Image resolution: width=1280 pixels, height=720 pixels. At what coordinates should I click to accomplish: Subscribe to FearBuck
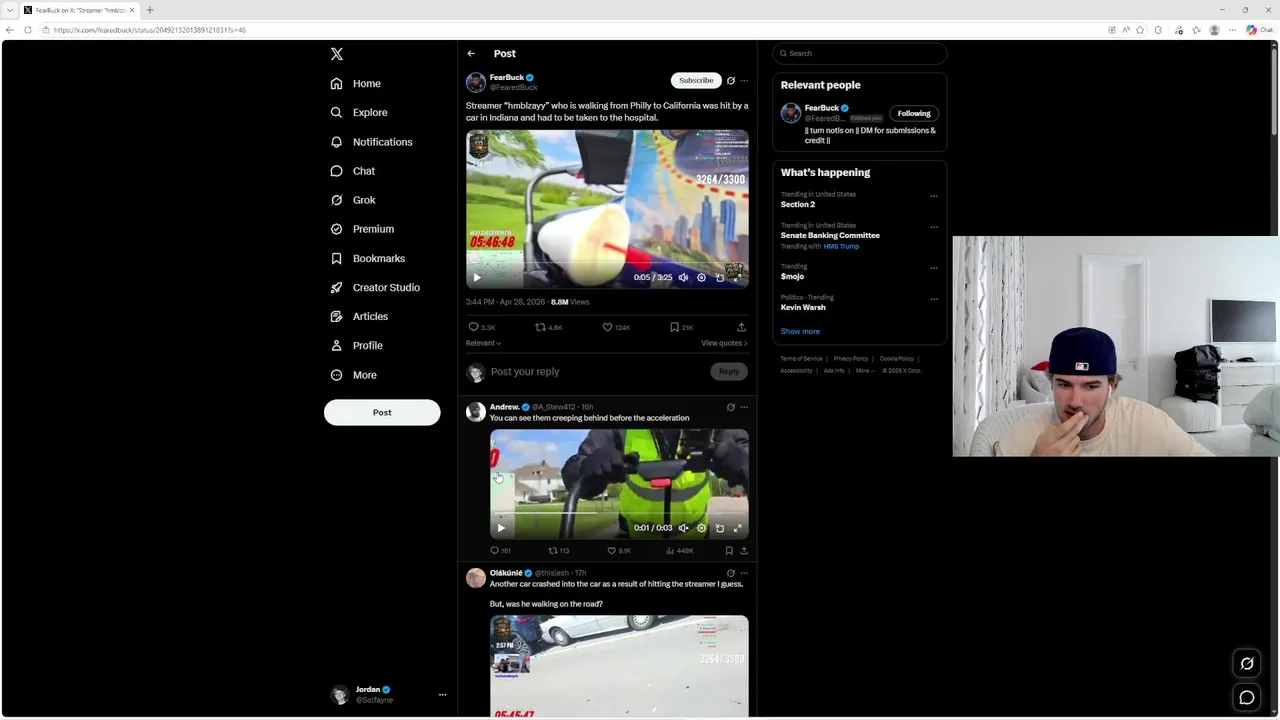coord(696,80)
